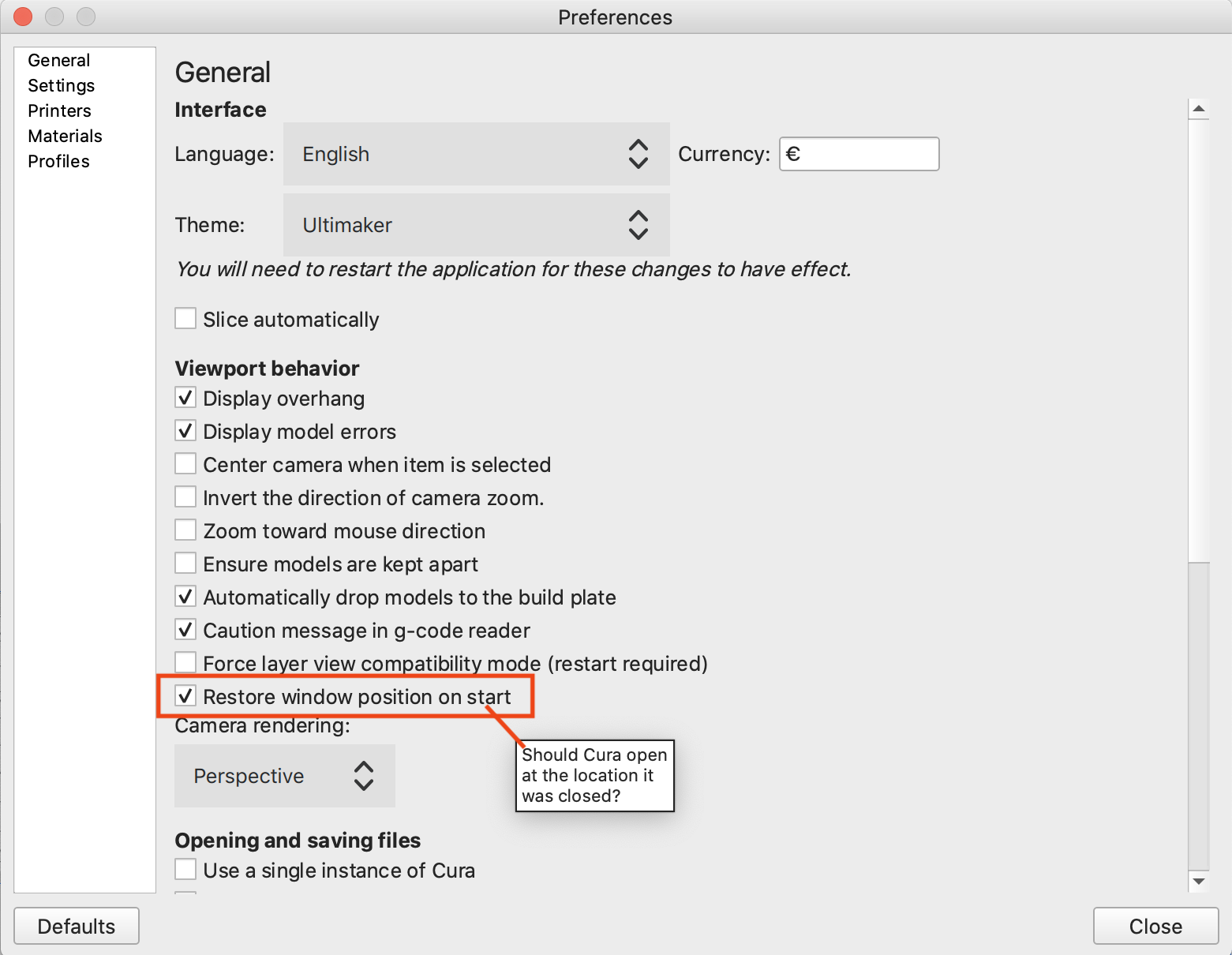Select Profiles in the sidebar

point(58,161)
